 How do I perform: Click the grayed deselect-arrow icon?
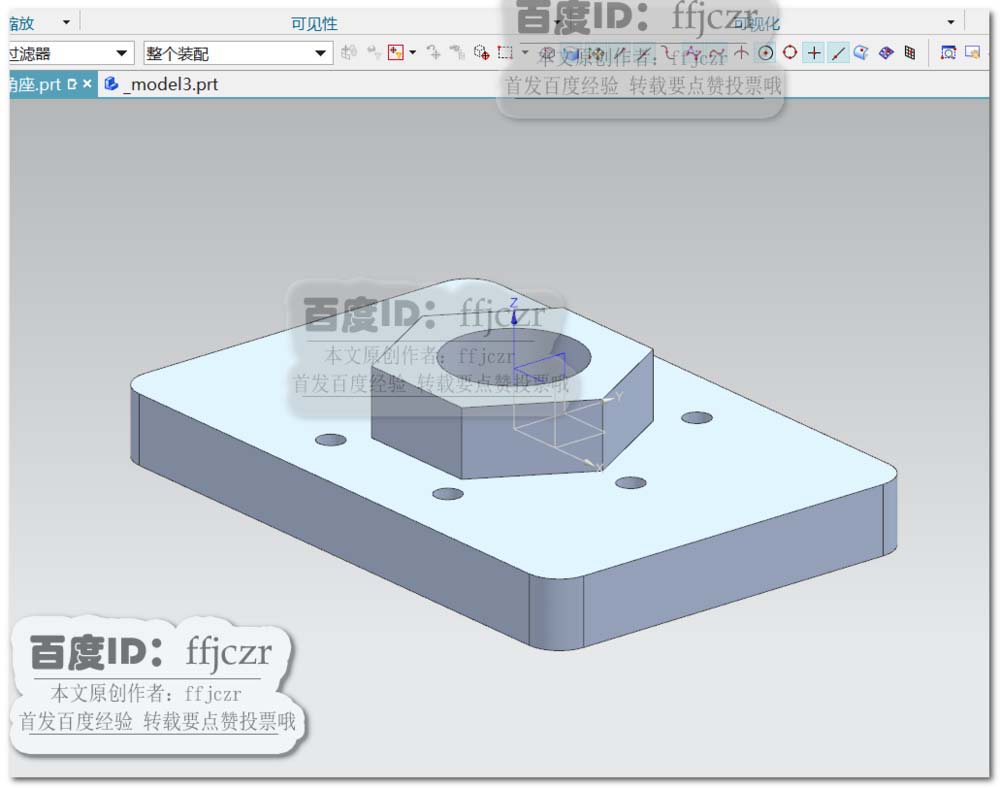(434, 52)
